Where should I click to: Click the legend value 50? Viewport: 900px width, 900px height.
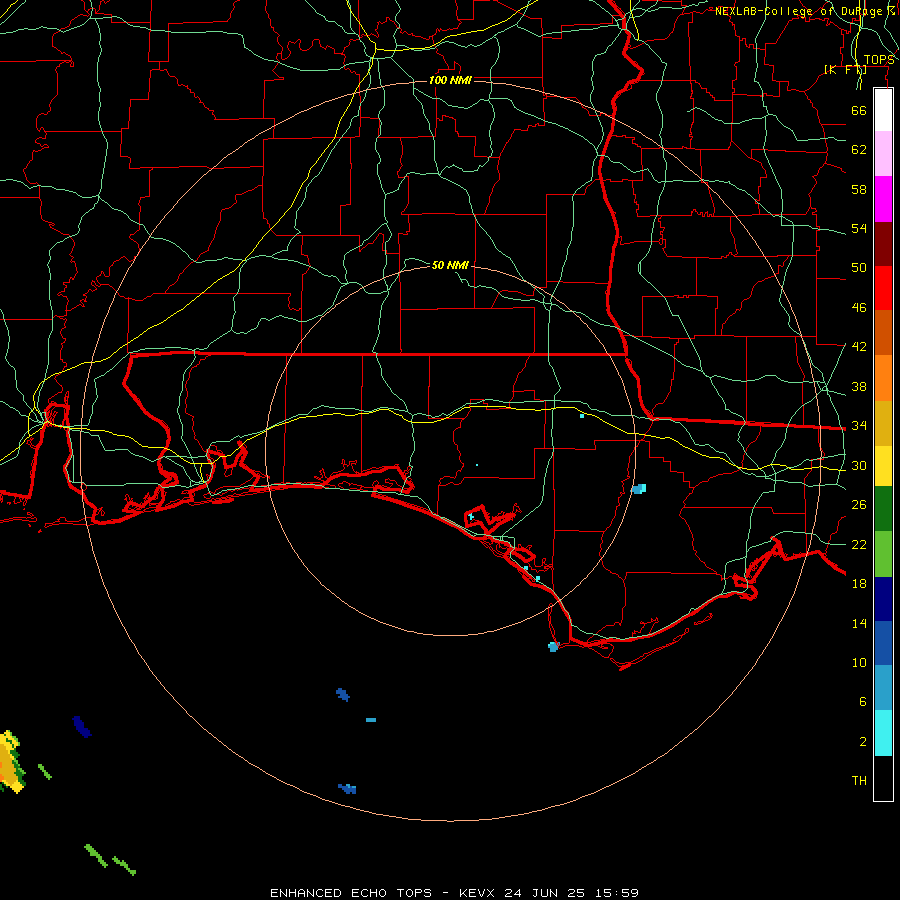tap(859, 268)
